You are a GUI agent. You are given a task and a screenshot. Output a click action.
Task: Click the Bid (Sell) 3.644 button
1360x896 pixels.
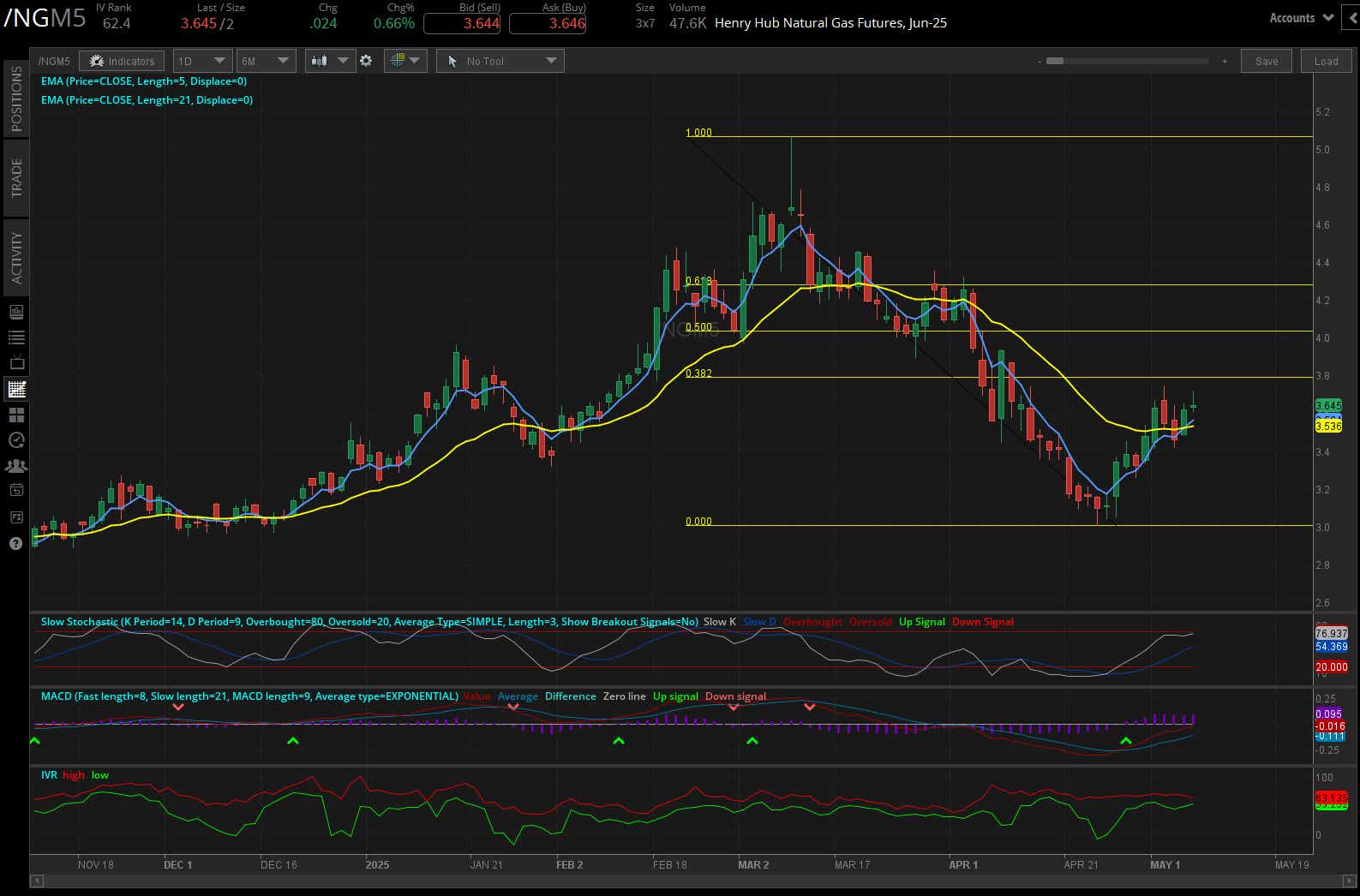tap(462, 24)
